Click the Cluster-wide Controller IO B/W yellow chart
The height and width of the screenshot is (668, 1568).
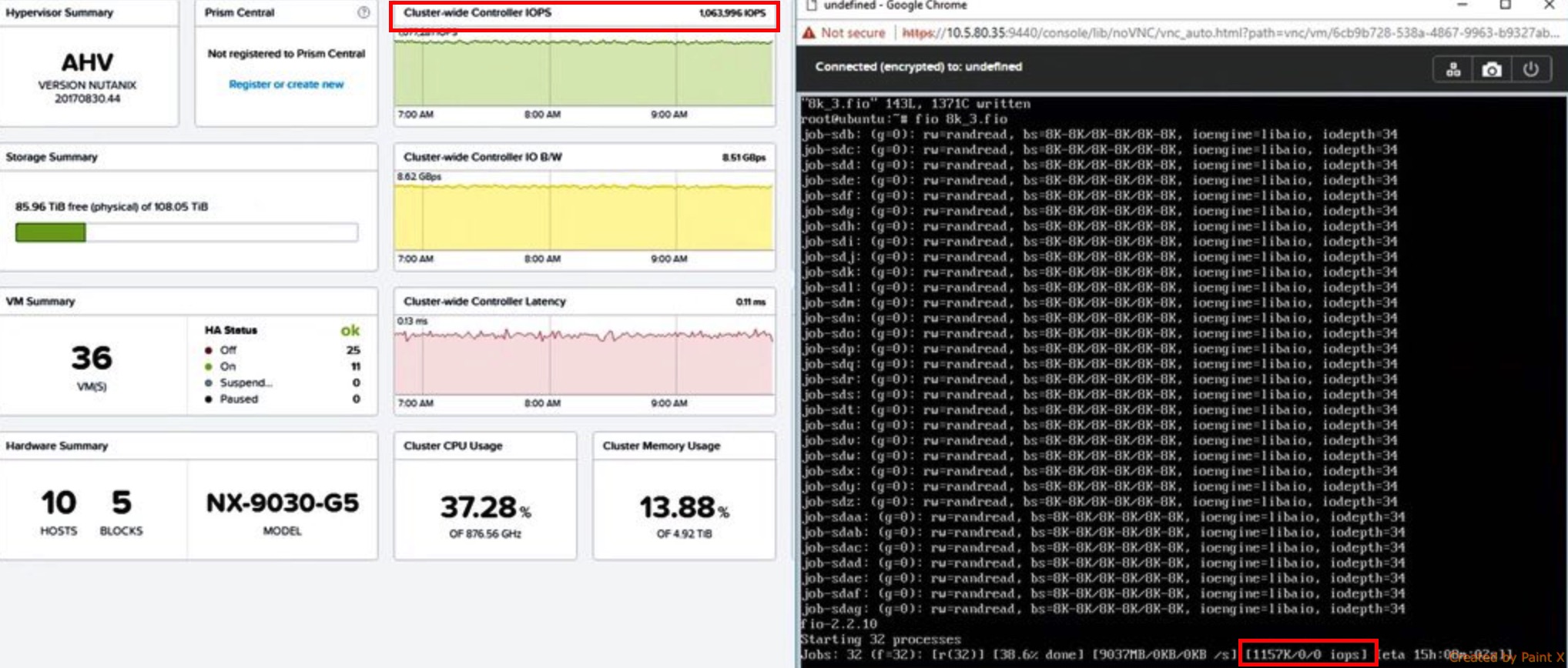tap(583, 217)
